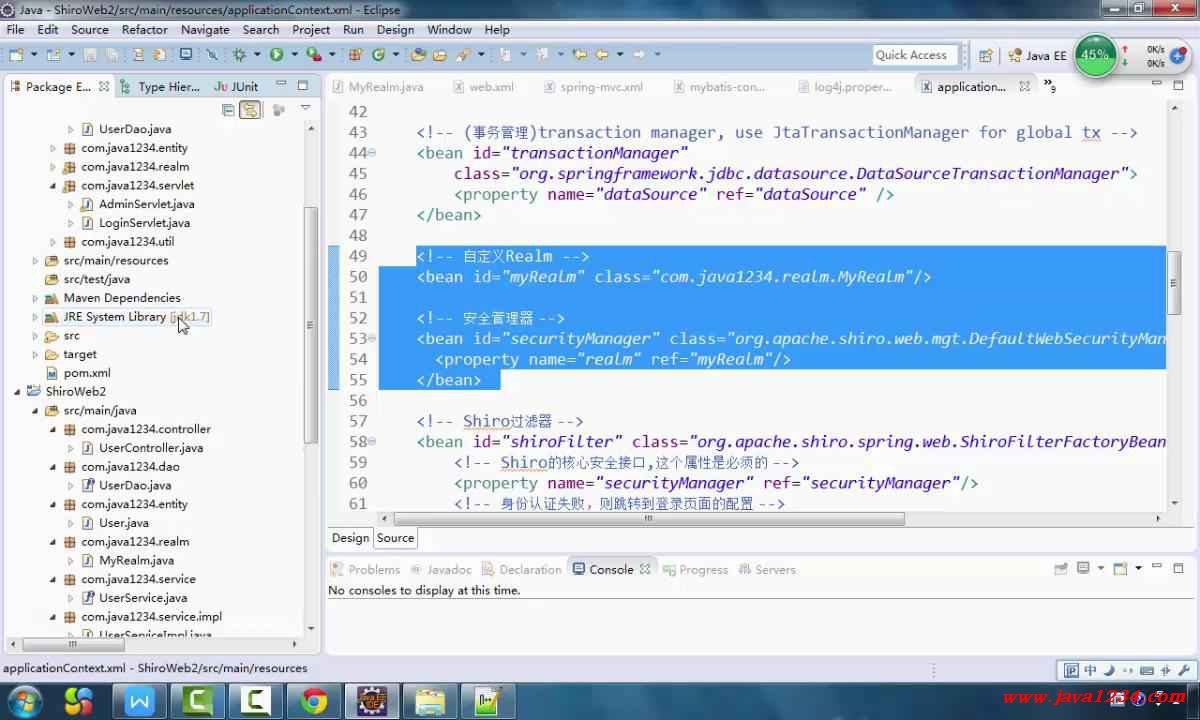Click Package Explorer vertical scrollbar thumb

[310, 325]
